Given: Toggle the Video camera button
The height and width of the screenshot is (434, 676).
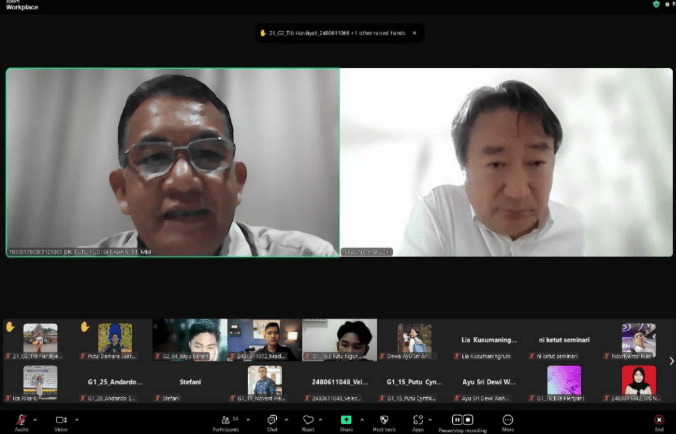Looking at the screenshot, I should pos(61,420).
